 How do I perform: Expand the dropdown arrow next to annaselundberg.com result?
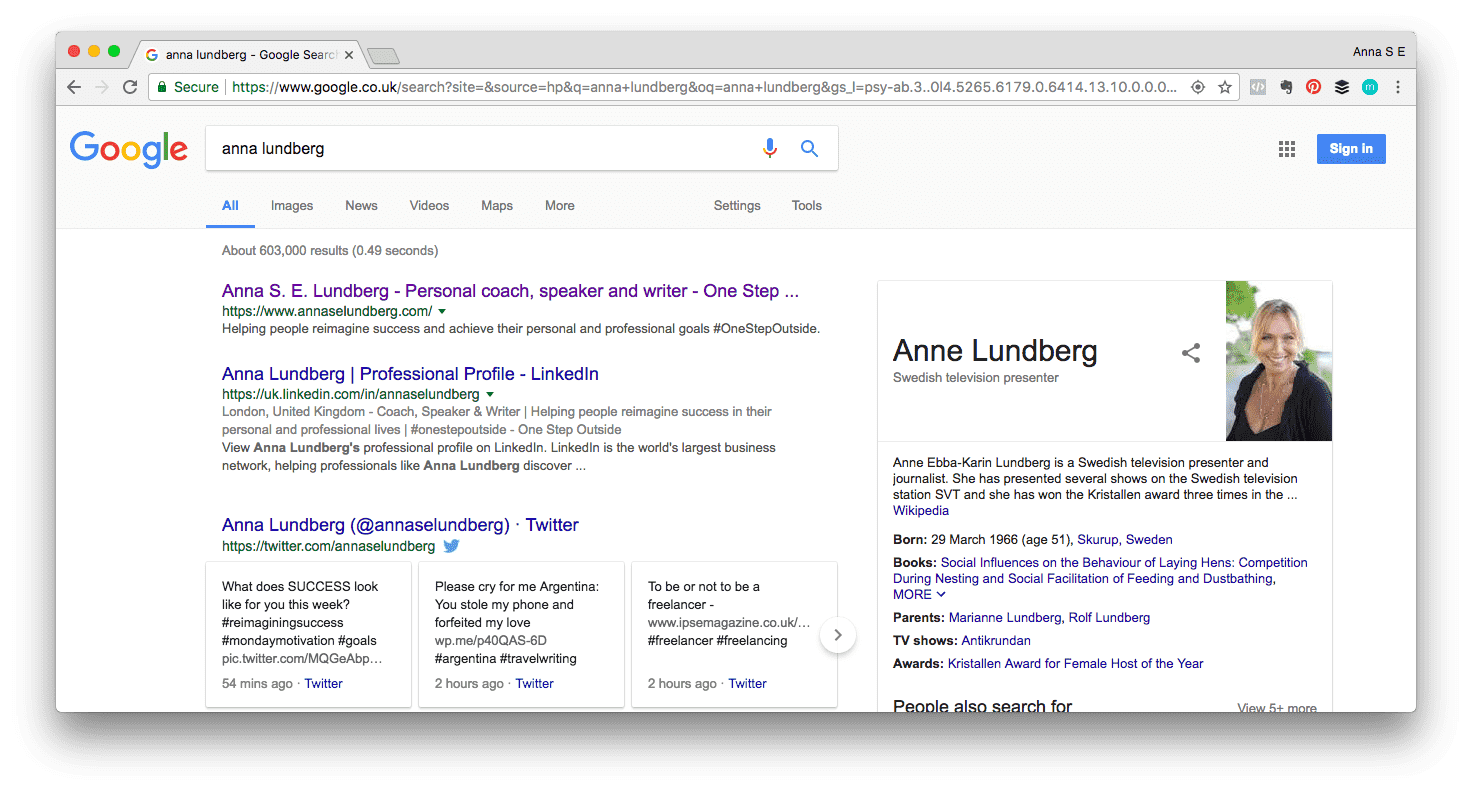442,311
